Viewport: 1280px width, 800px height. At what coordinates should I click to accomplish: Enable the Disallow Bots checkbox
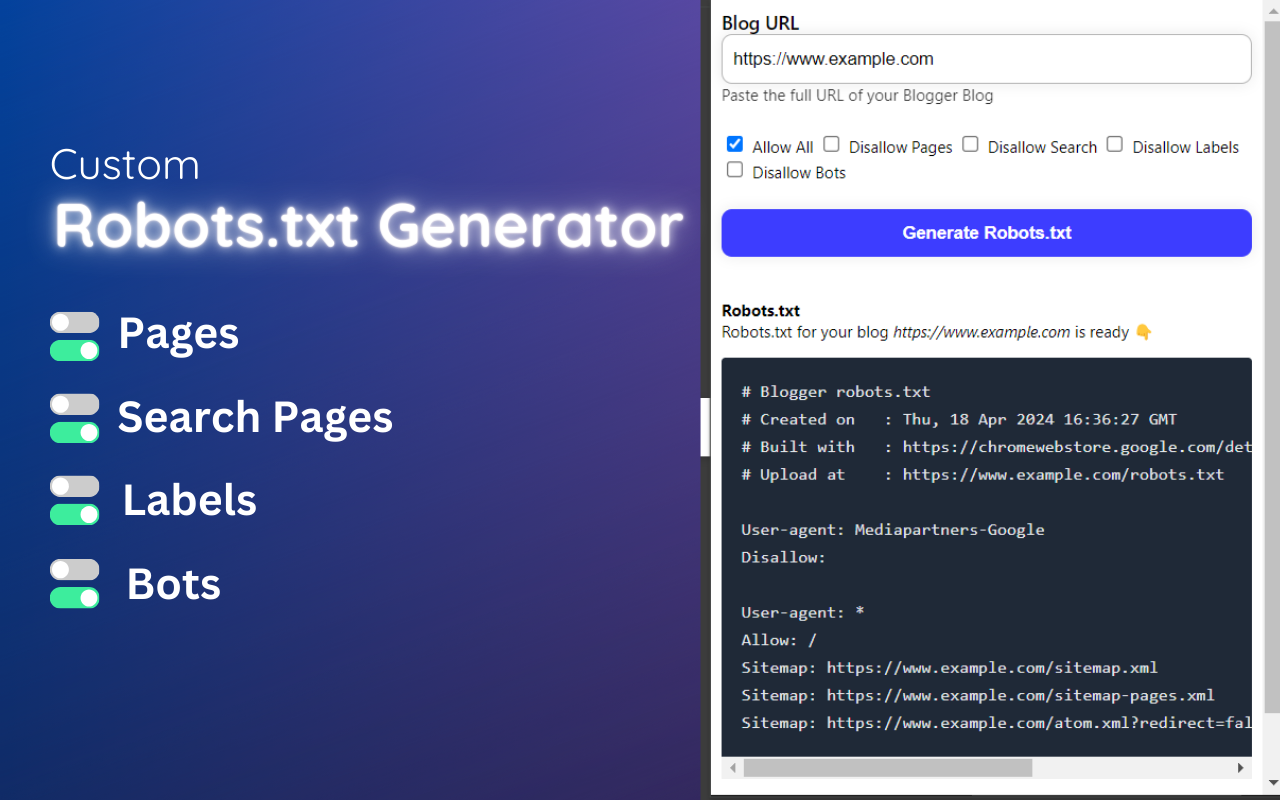pyautogui.click(x=734, y=169)
